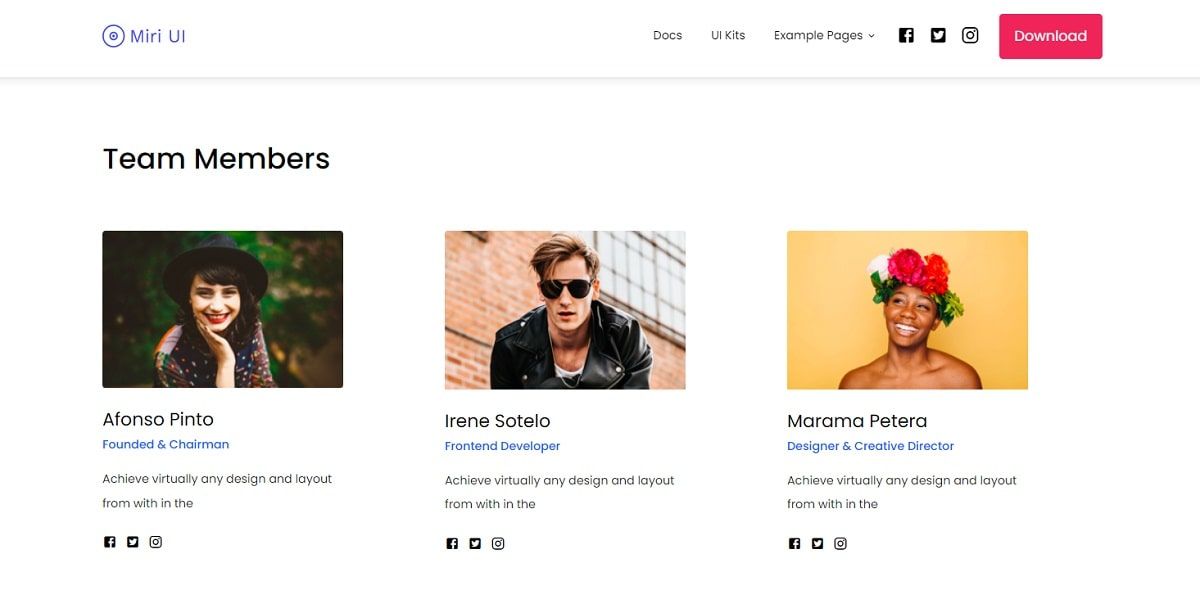The image size is (1200, 608).
Task: Click the Designer & Creative Director link
Action: pyautogui.click(x=871, y=446)
